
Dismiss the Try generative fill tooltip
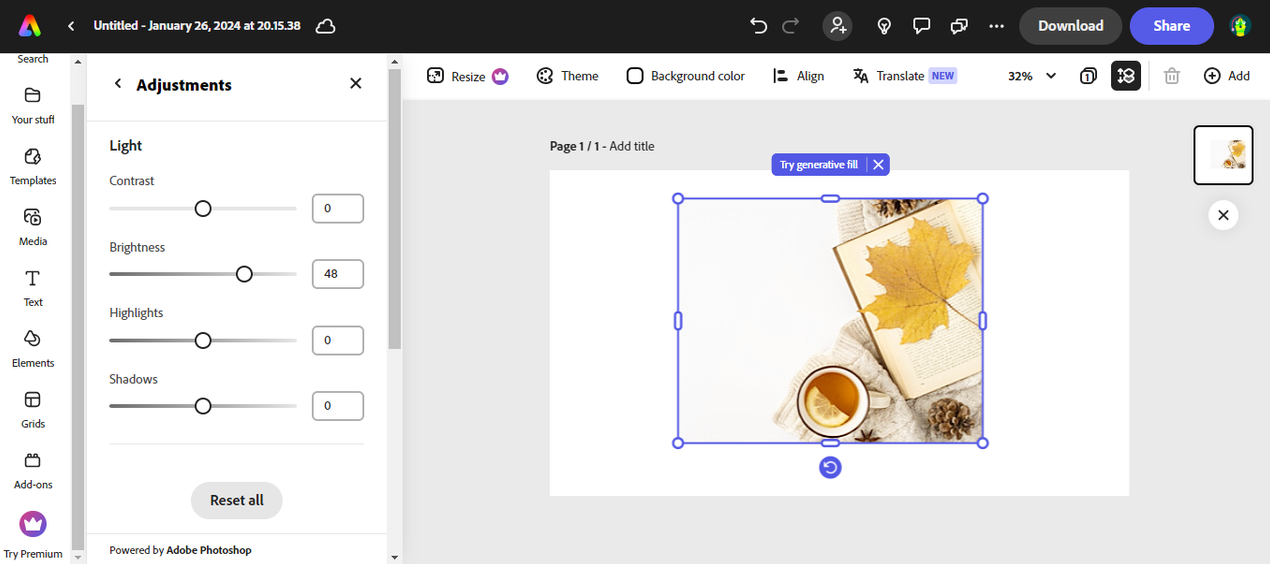pos(878,165)
